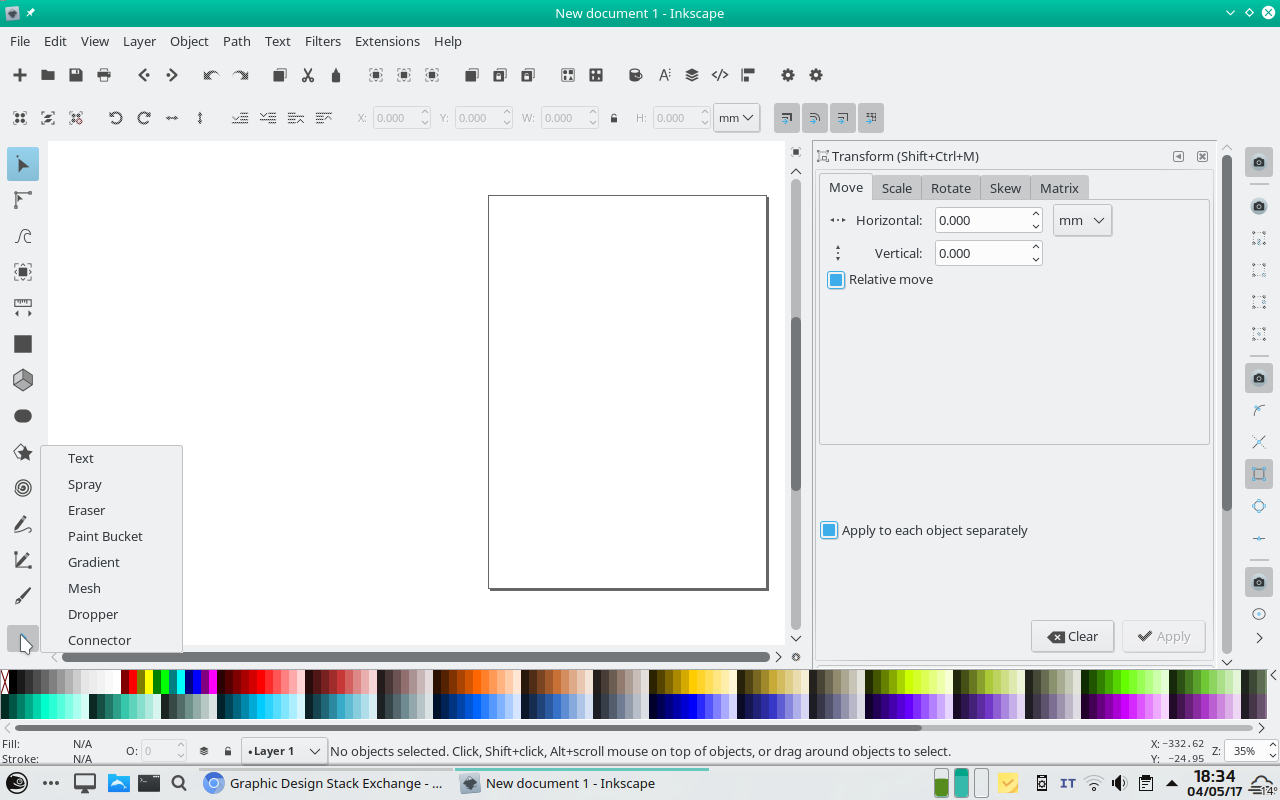
Task: Select the Rectangle tool
Action: coord(23,344)
